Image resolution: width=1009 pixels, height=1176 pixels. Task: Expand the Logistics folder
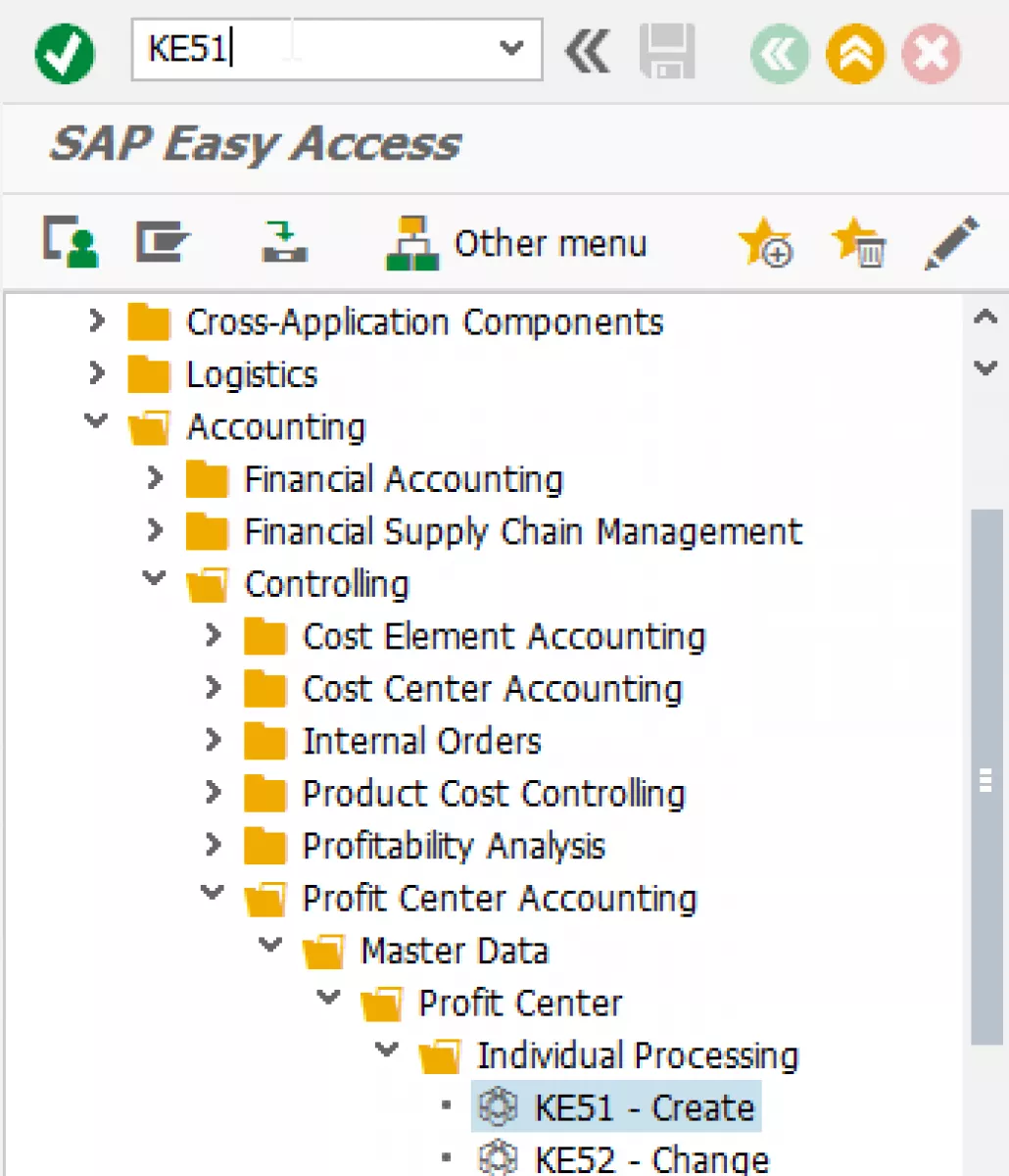(96, 373)
